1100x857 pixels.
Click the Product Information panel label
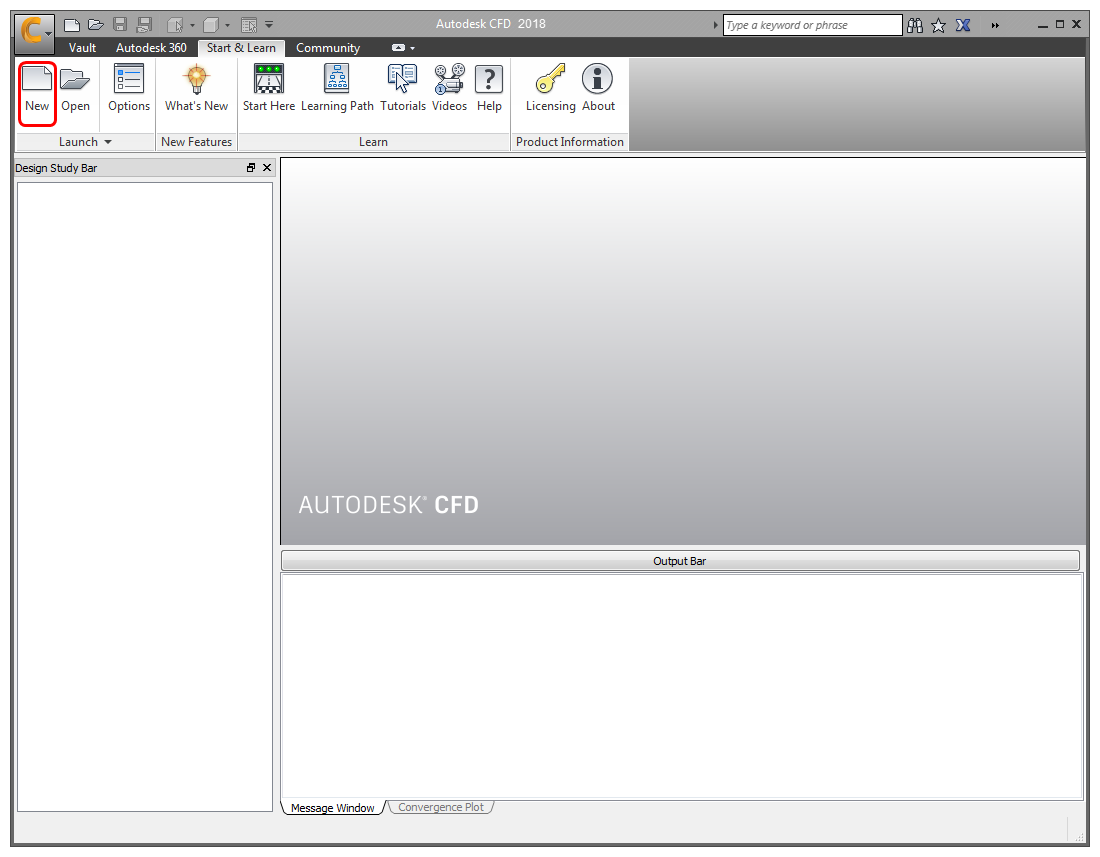coord(570,142)
